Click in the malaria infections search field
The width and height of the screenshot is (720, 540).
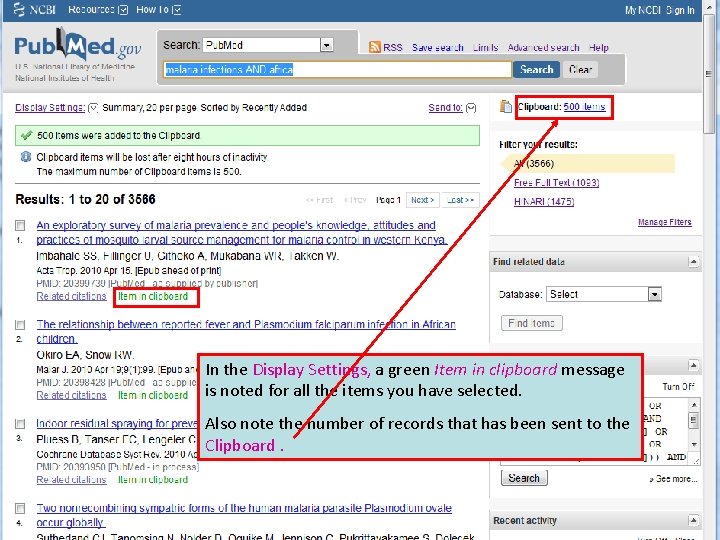[337, 69]
